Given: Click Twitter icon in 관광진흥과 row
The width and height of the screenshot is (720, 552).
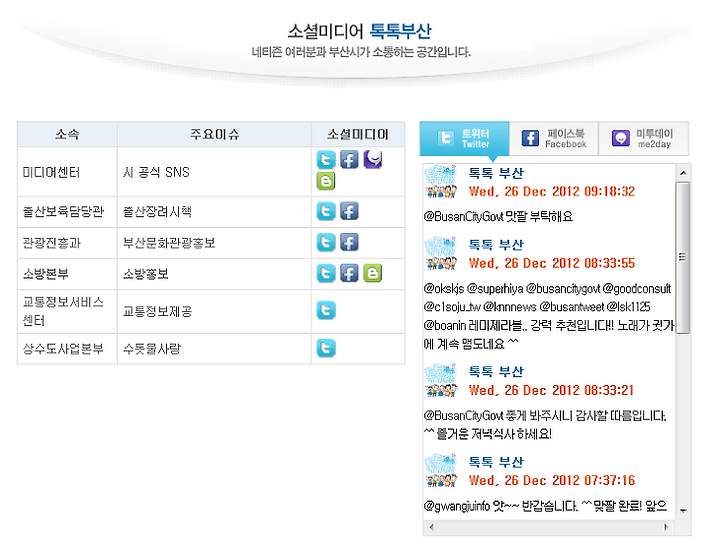Looking at the screenshot, I should [326, 242].
